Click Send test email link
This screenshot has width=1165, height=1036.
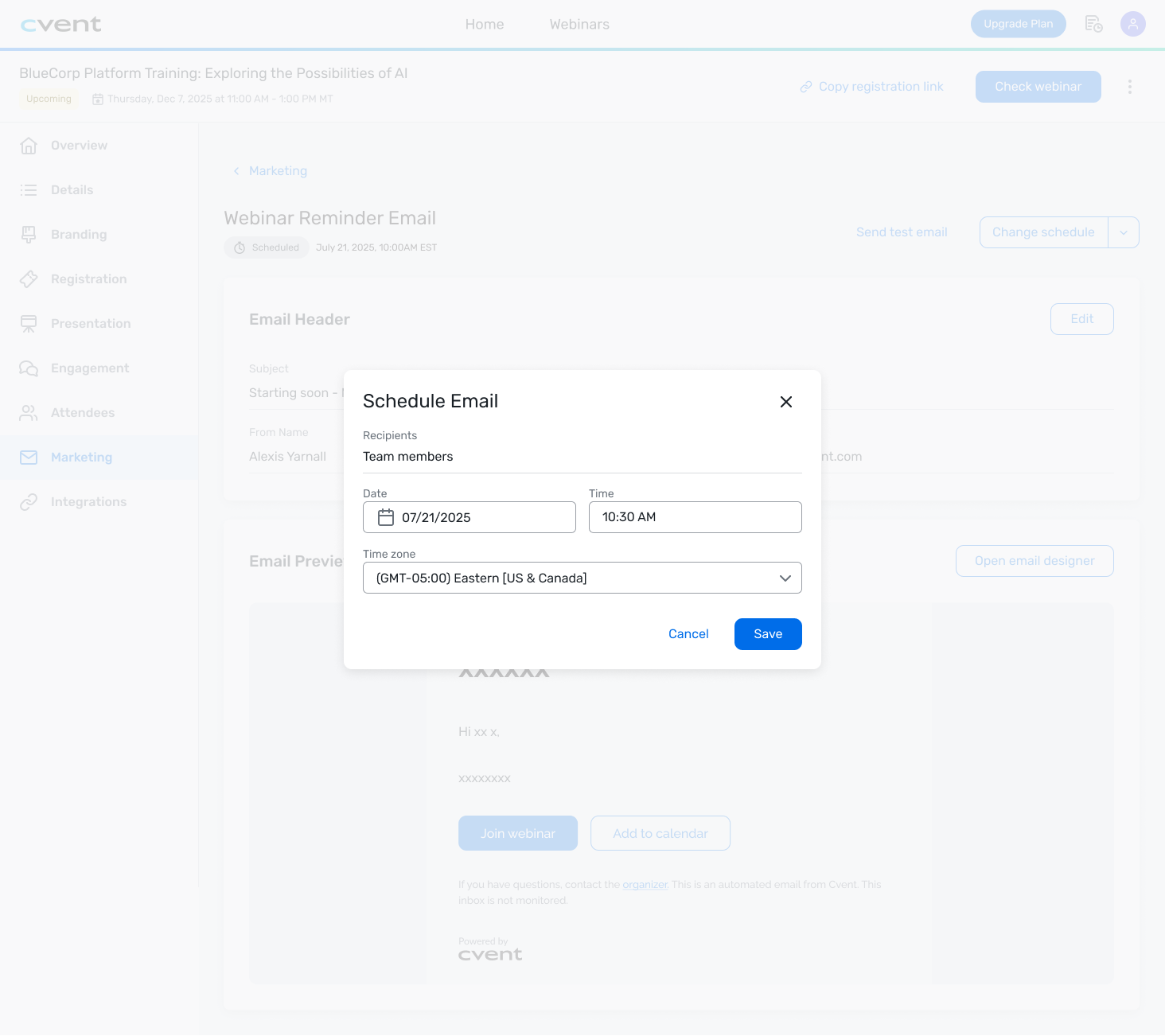[x=902, y=232]
